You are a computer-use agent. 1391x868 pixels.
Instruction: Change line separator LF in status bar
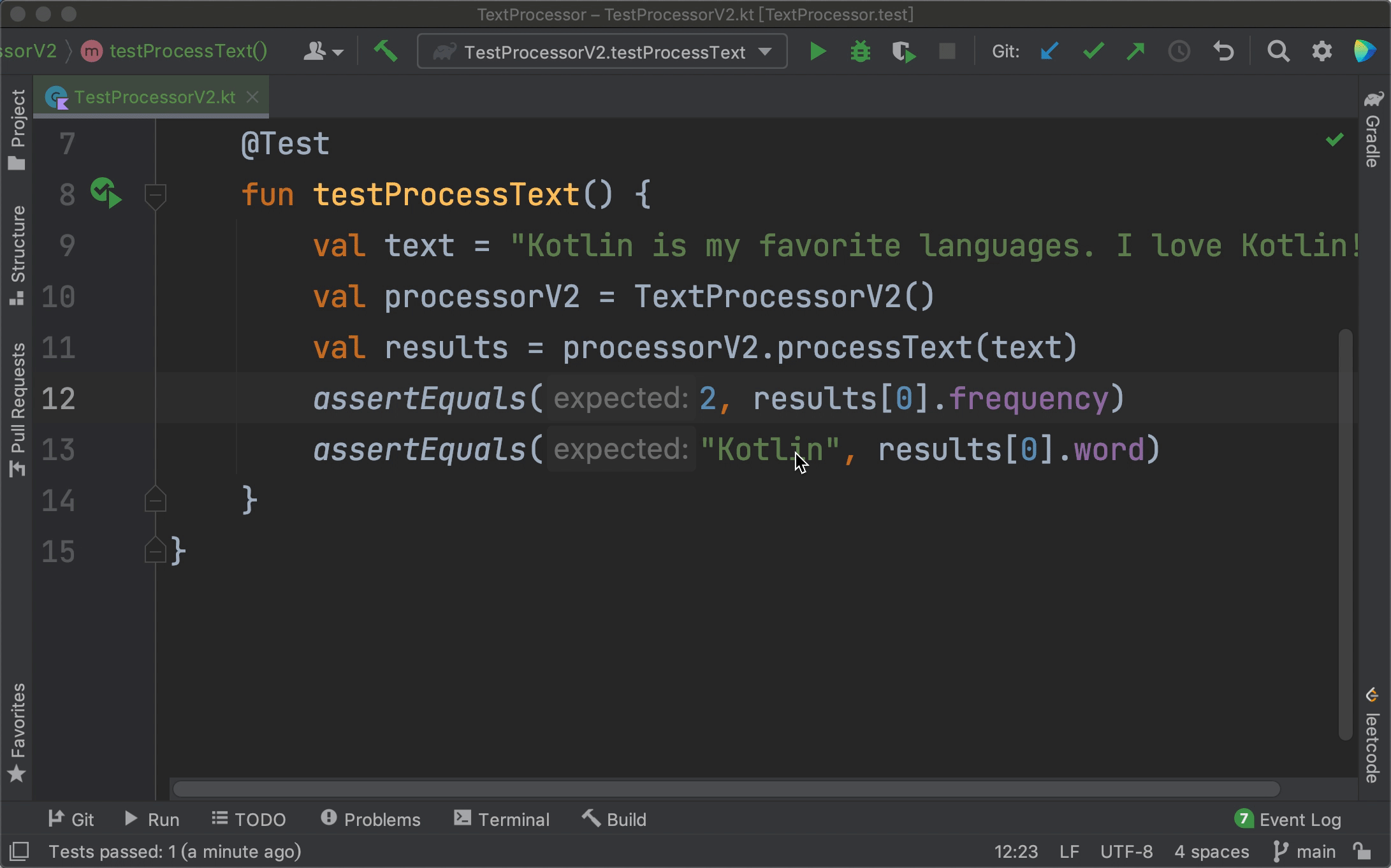[1069, 851]
